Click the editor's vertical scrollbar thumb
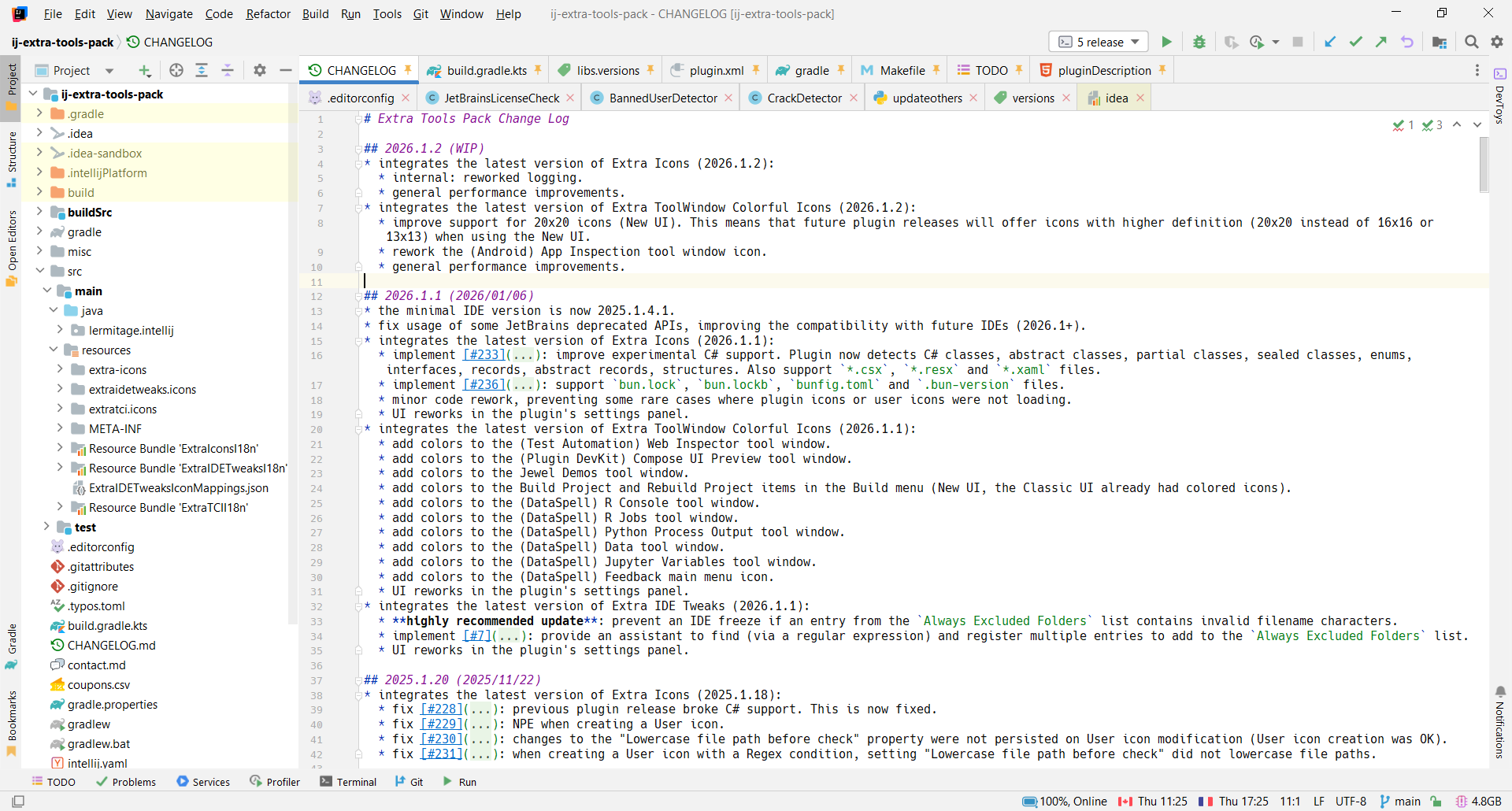This screenshot has width=1512, height=811. click(x=1484, y=164)
